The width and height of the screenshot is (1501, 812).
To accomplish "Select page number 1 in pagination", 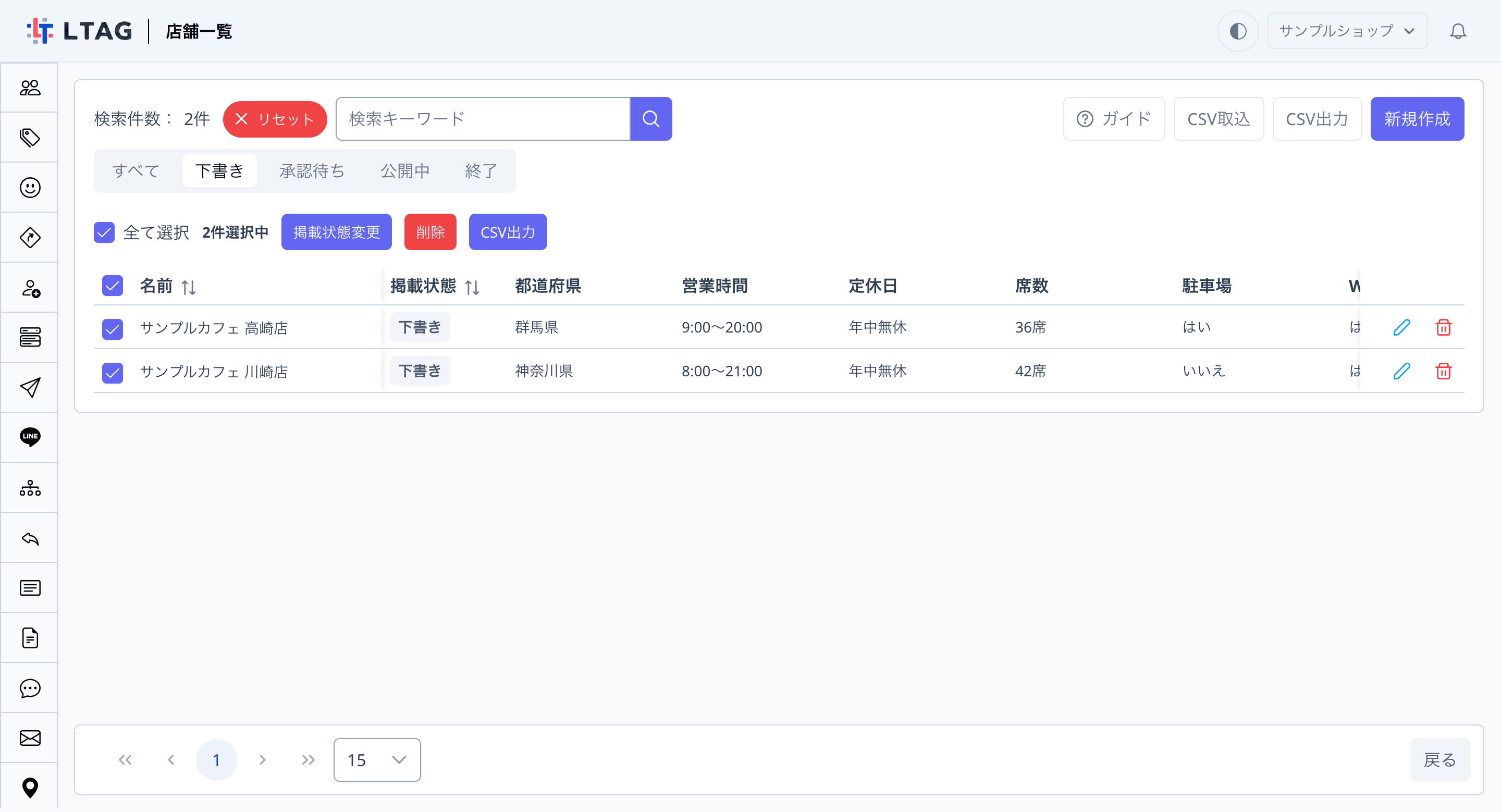I will [216, 760].
